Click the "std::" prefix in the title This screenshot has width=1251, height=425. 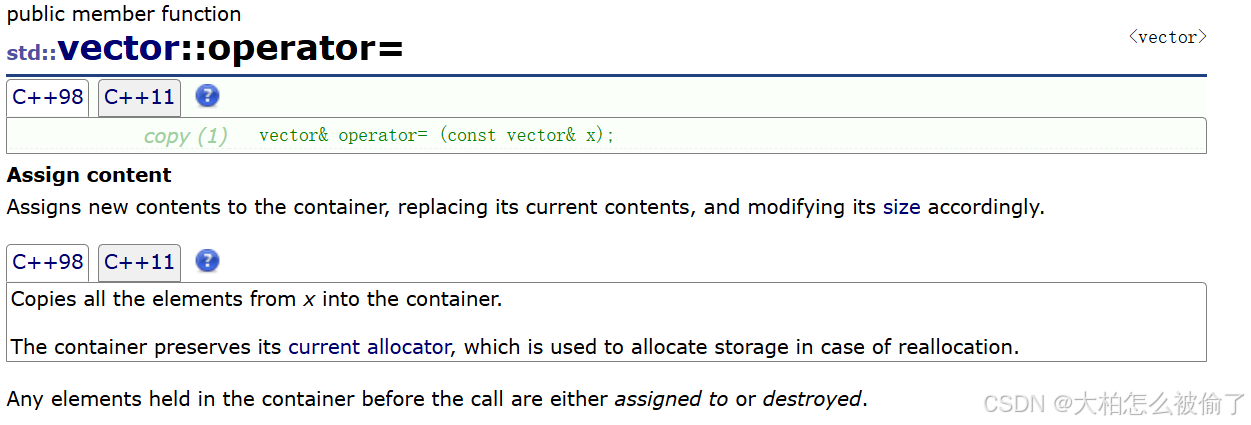tap(32, 53)
